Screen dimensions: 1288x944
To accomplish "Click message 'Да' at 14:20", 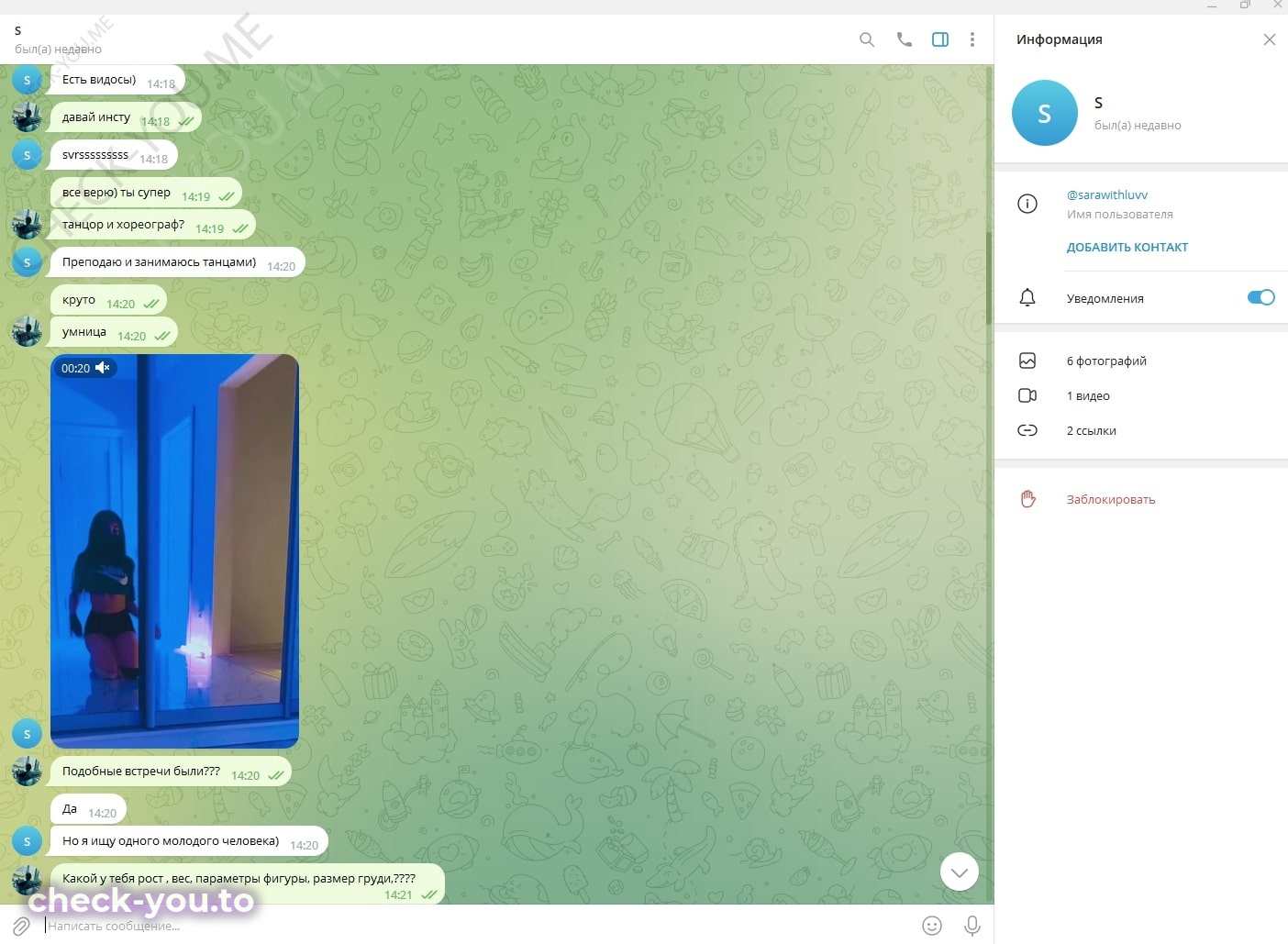I will coord(88,809).
